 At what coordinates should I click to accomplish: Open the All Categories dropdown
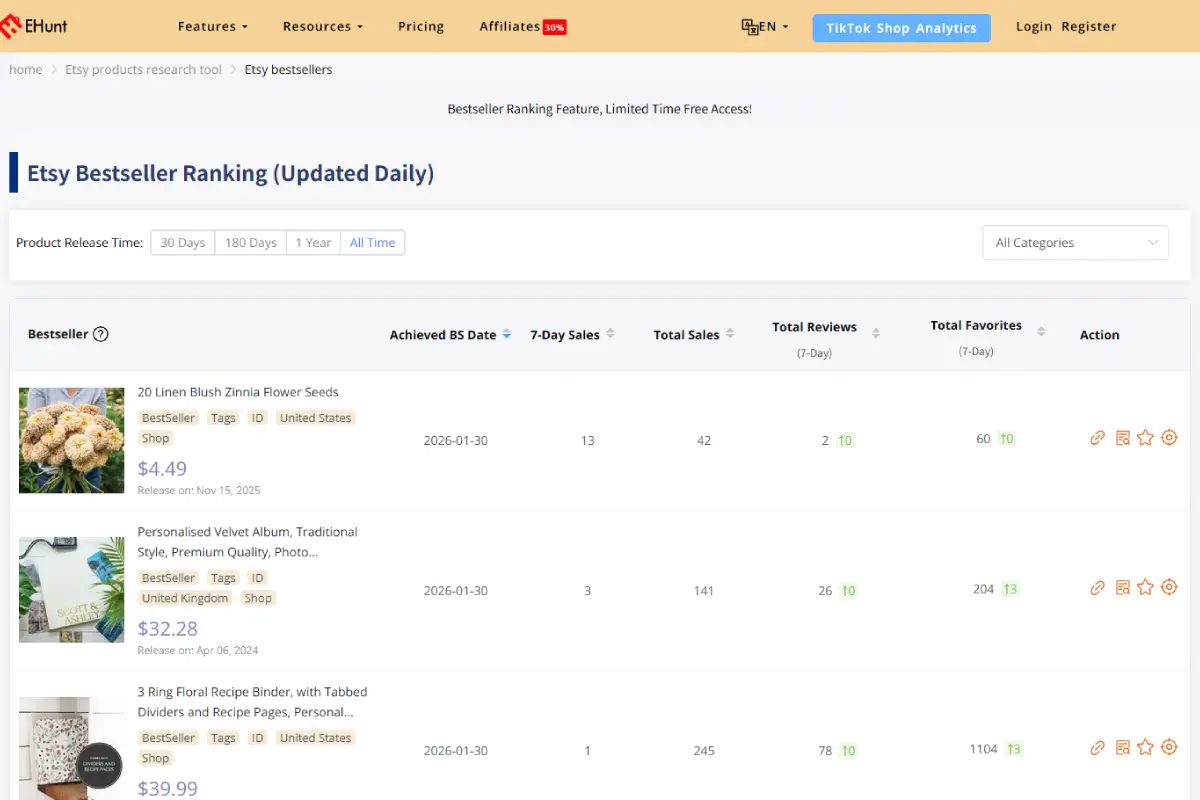click(1075, 242)
